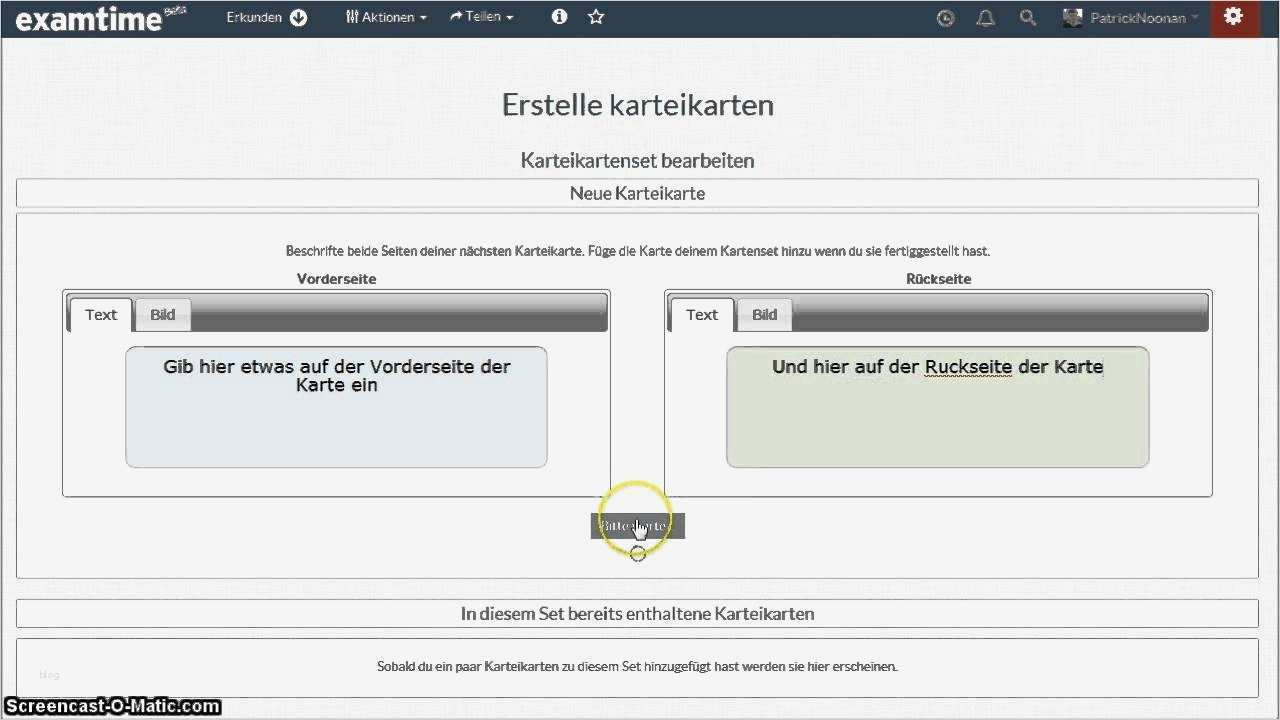
Task: Click the card-add button below the cards
Action: coord(637,525)
